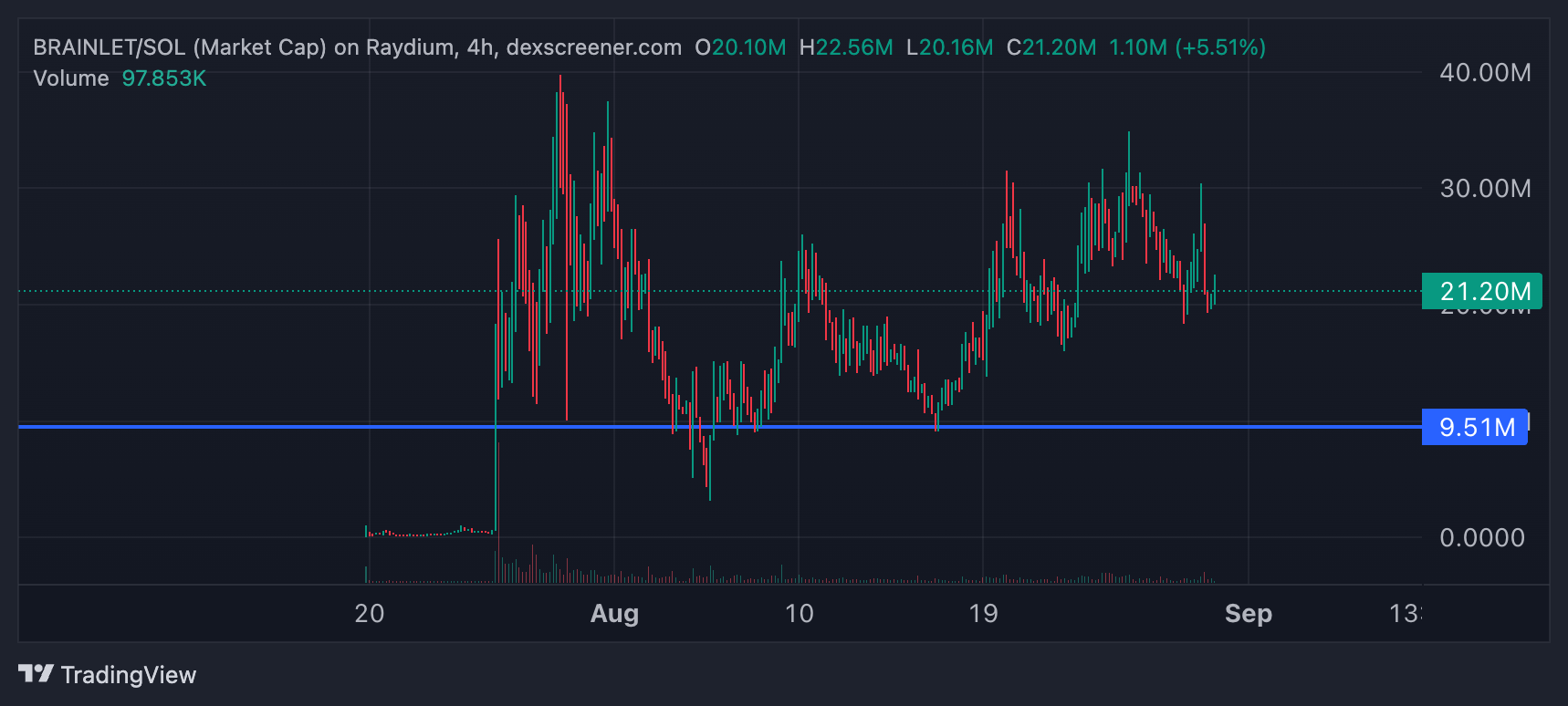Click the 9.51M blue price label
1568x706 pixels.
pos(1475,427)
